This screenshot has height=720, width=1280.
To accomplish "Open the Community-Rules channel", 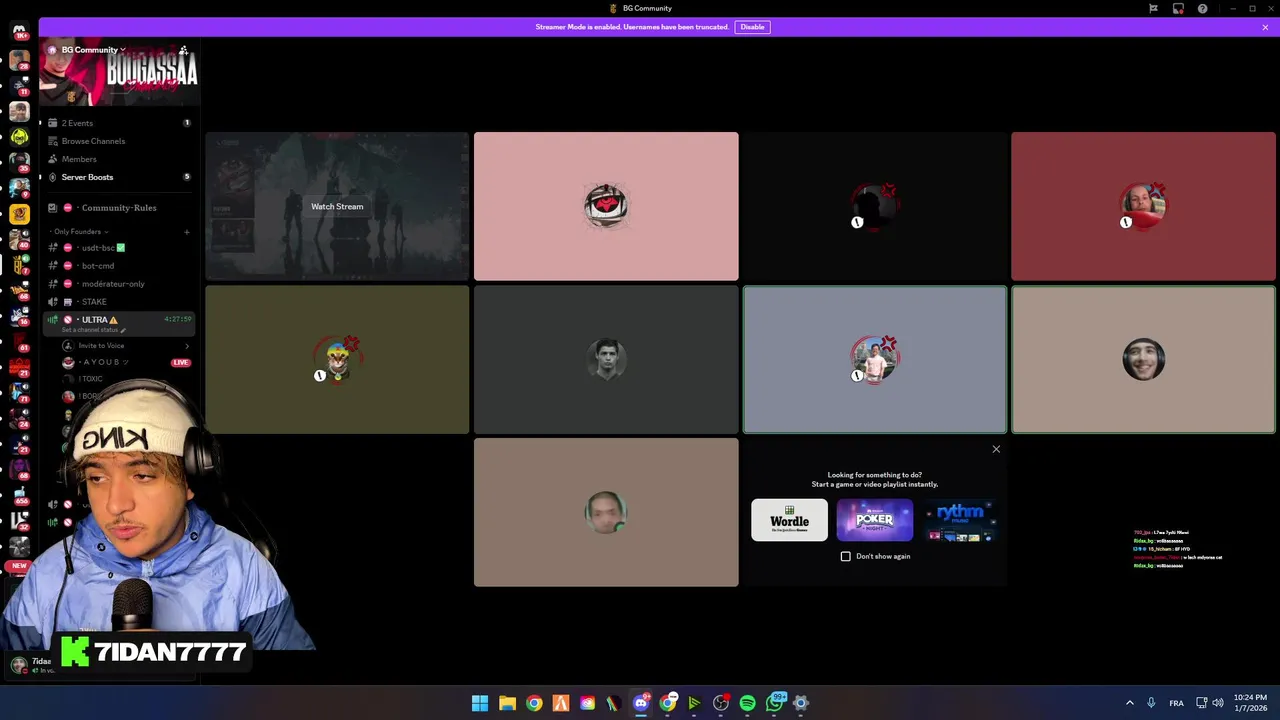I will (119, 208).
